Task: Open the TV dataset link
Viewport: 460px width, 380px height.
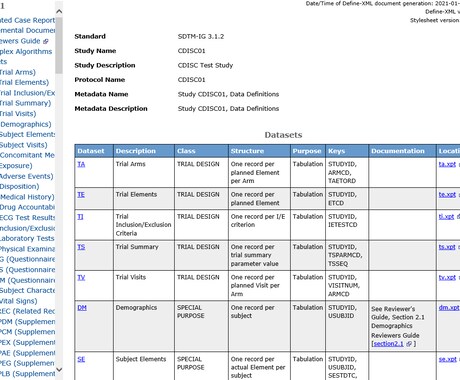Action: coord(81,277)
